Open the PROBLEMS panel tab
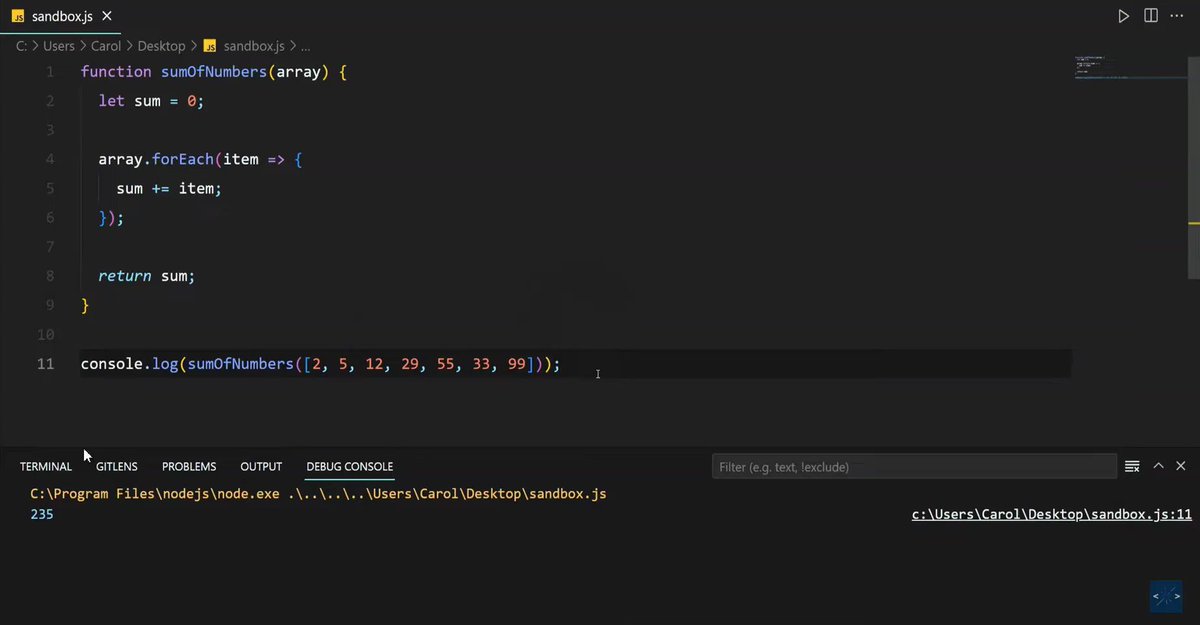 tap(189, 466)
